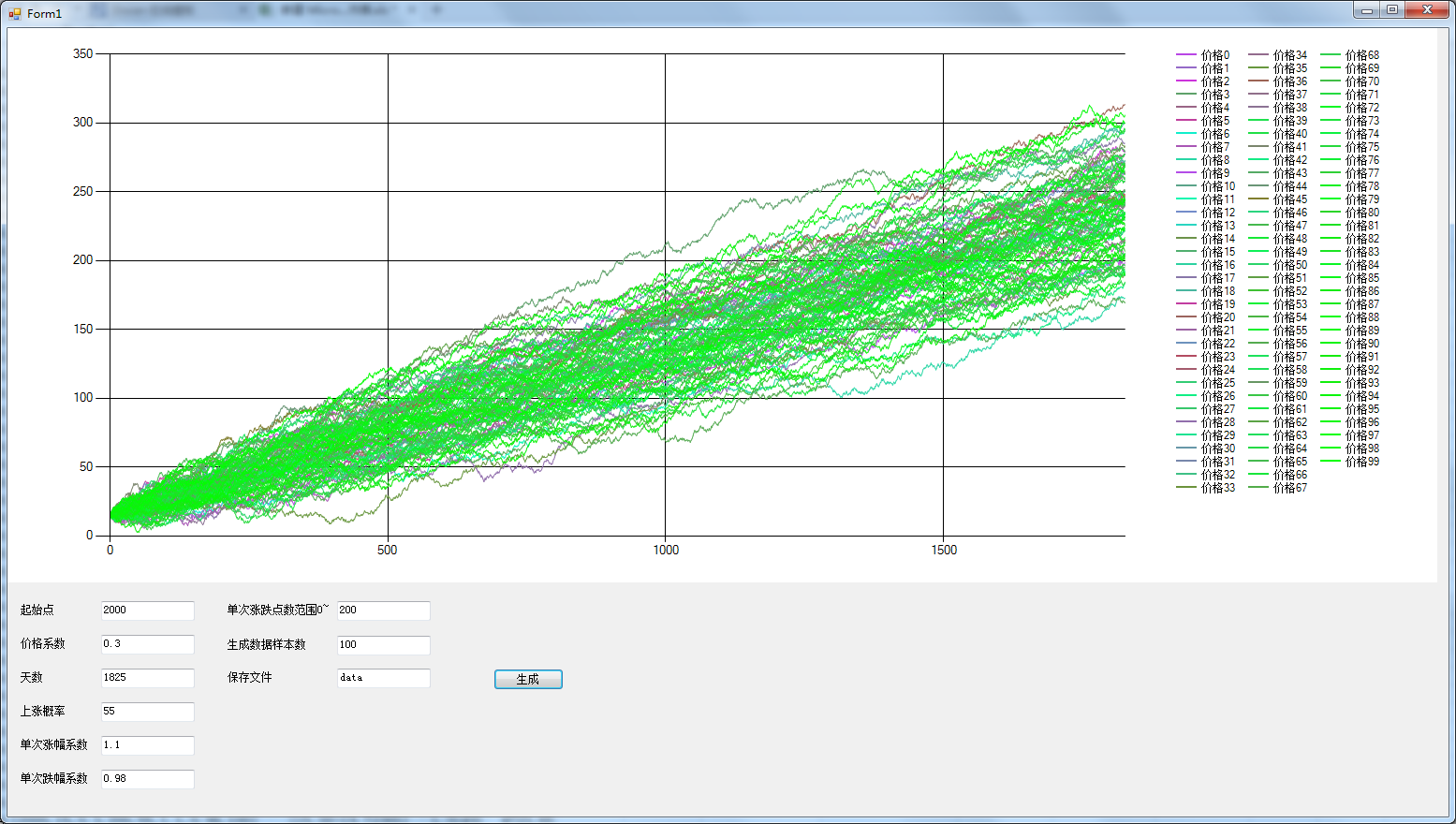Focus the 生成数据样本数 field
The image size is (1456, 824).
click(384, 645)
